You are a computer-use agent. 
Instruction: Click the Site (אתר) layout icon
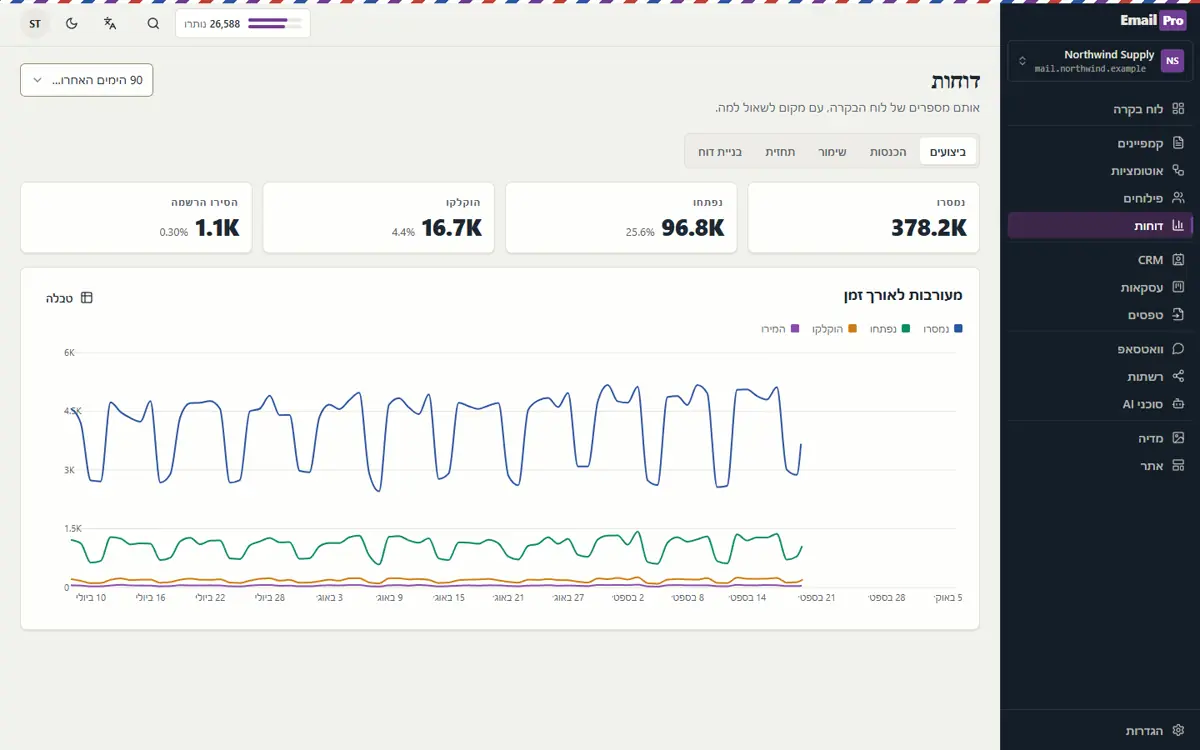tap(1178, 466)
